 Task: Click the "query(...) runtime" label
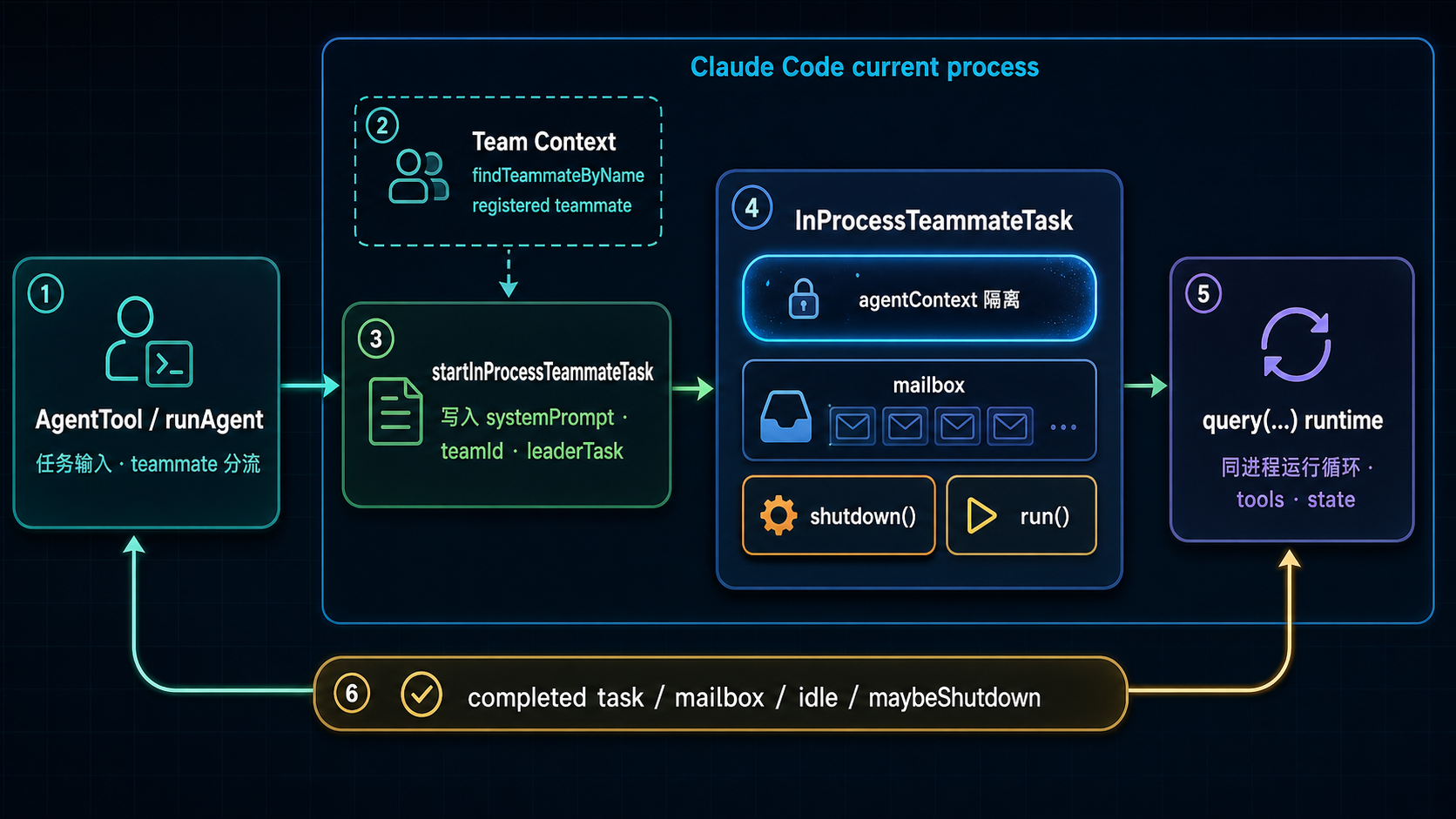pyautogui.click(x=1292, y=420)
